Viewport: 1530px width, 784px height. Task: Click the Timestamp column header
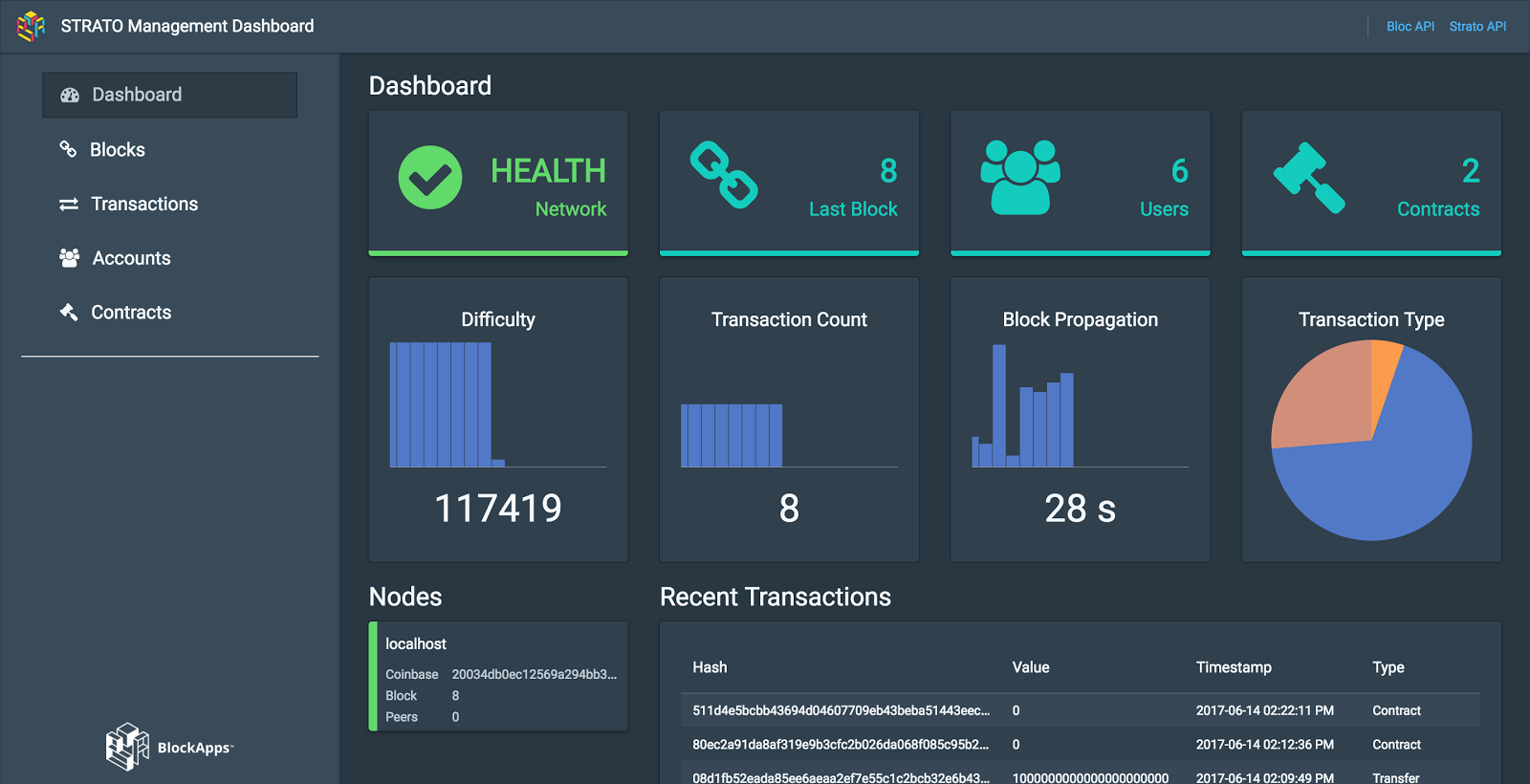pos(1234,667)
